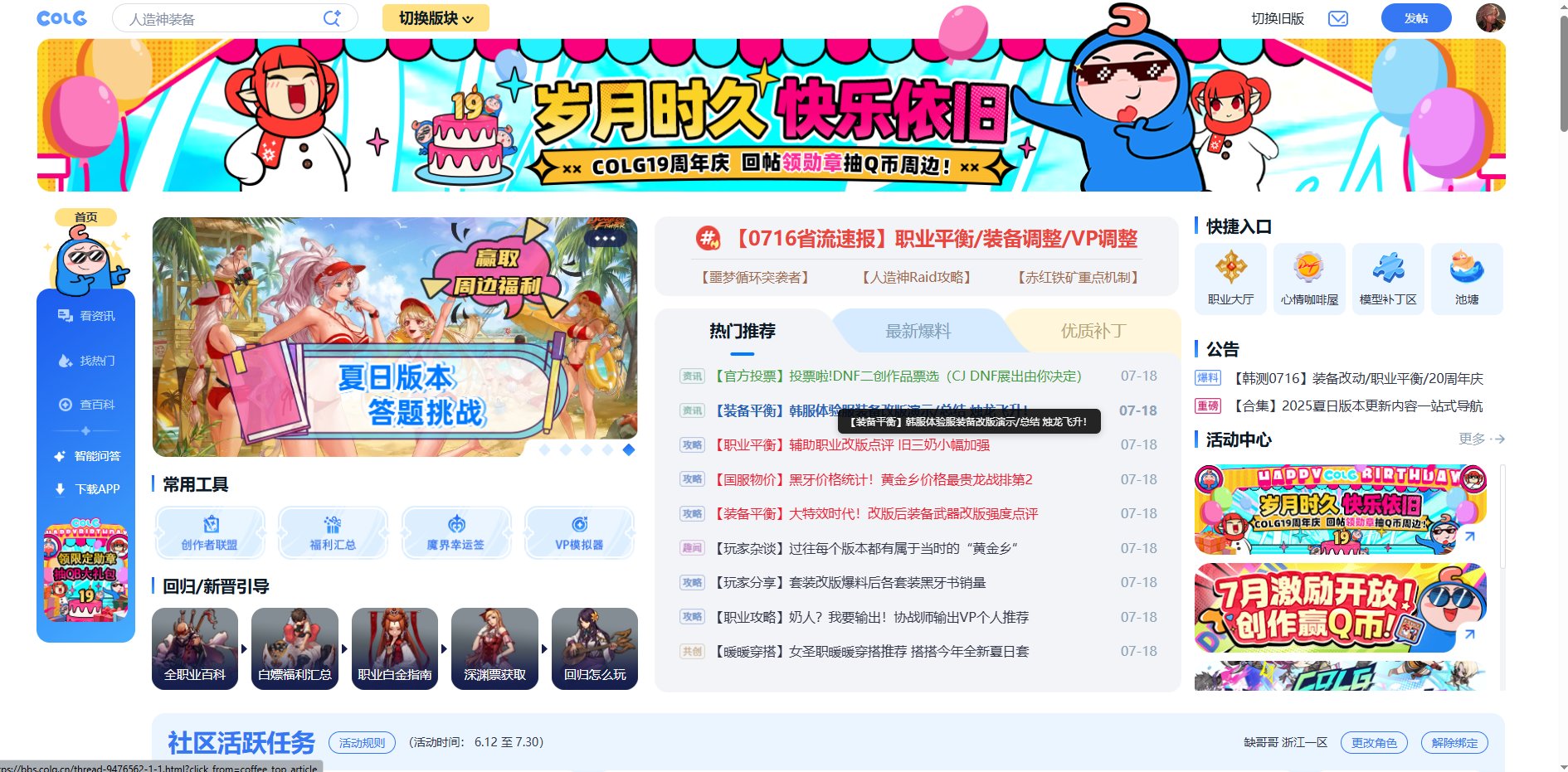
Task: Click the 解除绑定 button
Action: [x=1454, y=742]
